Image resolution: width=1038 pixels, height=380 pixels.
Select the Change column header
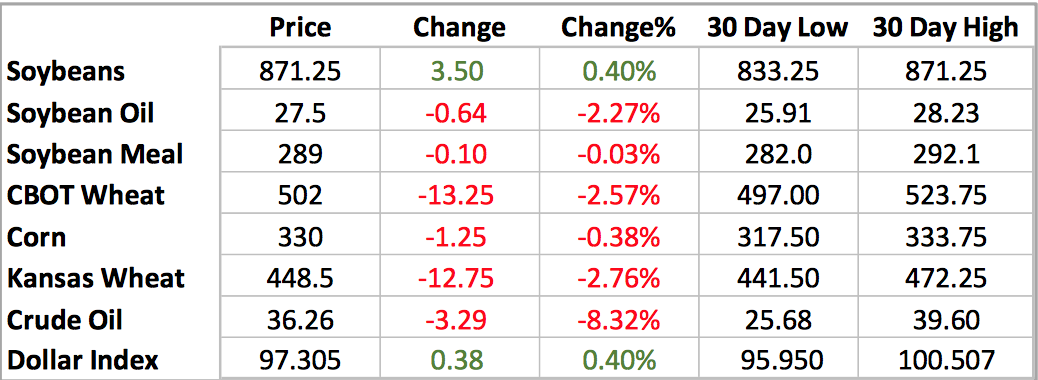click(x=459, y=28)
